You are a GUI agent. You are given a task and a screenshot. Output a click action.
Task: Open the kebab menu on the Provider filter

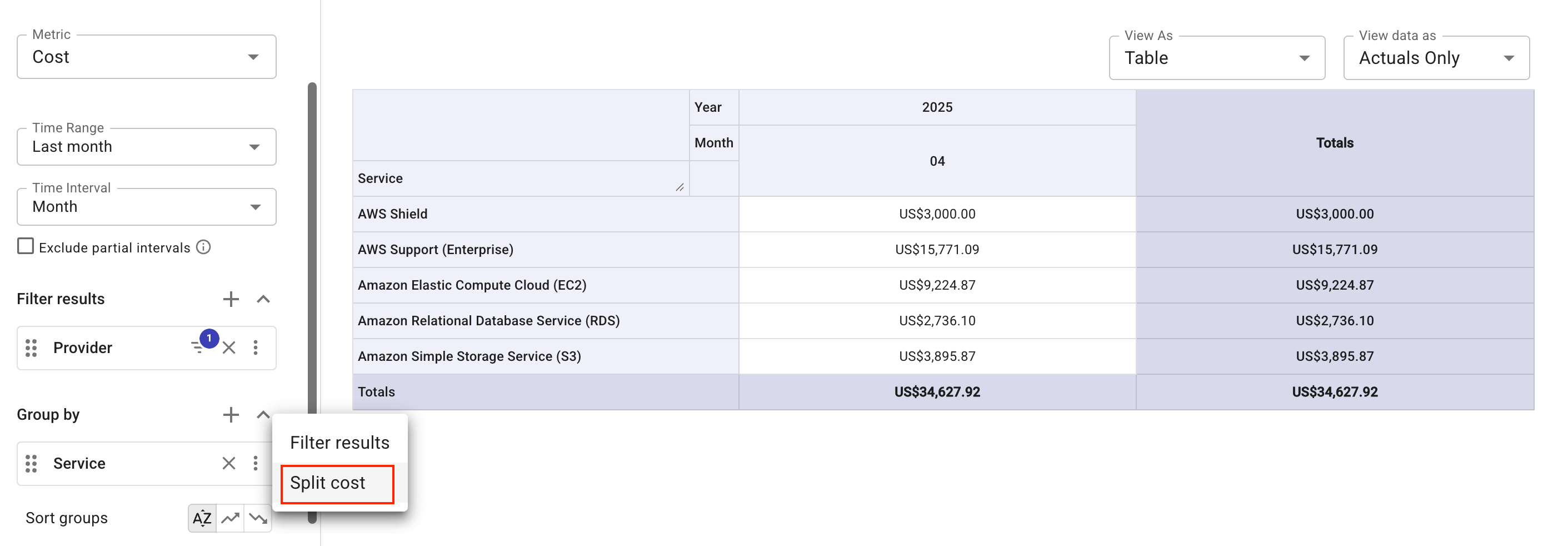click(x=256, y=348)
